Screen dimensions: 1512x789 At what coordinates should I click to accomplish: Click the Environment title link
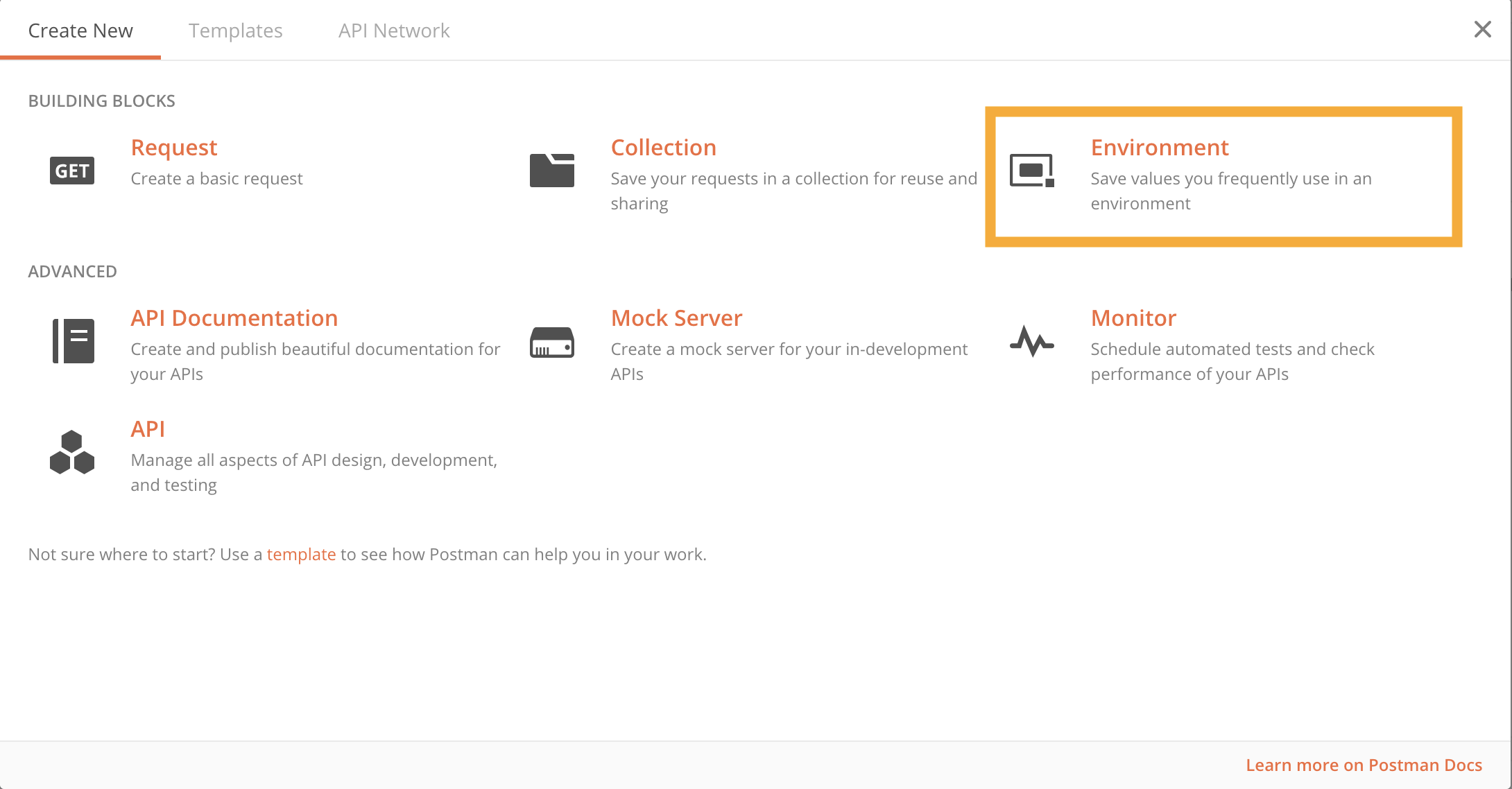1160,148
